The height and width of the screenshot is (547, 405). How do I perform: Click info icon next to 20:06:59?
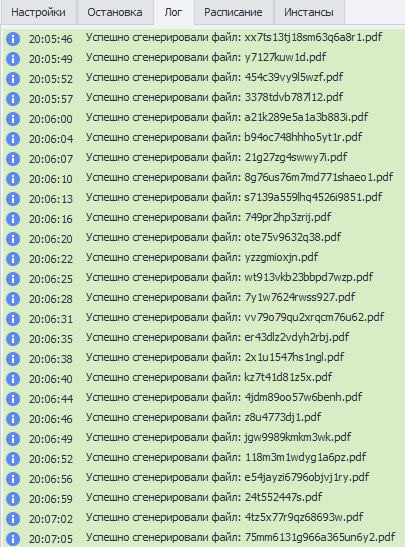[x=13, y=499]
